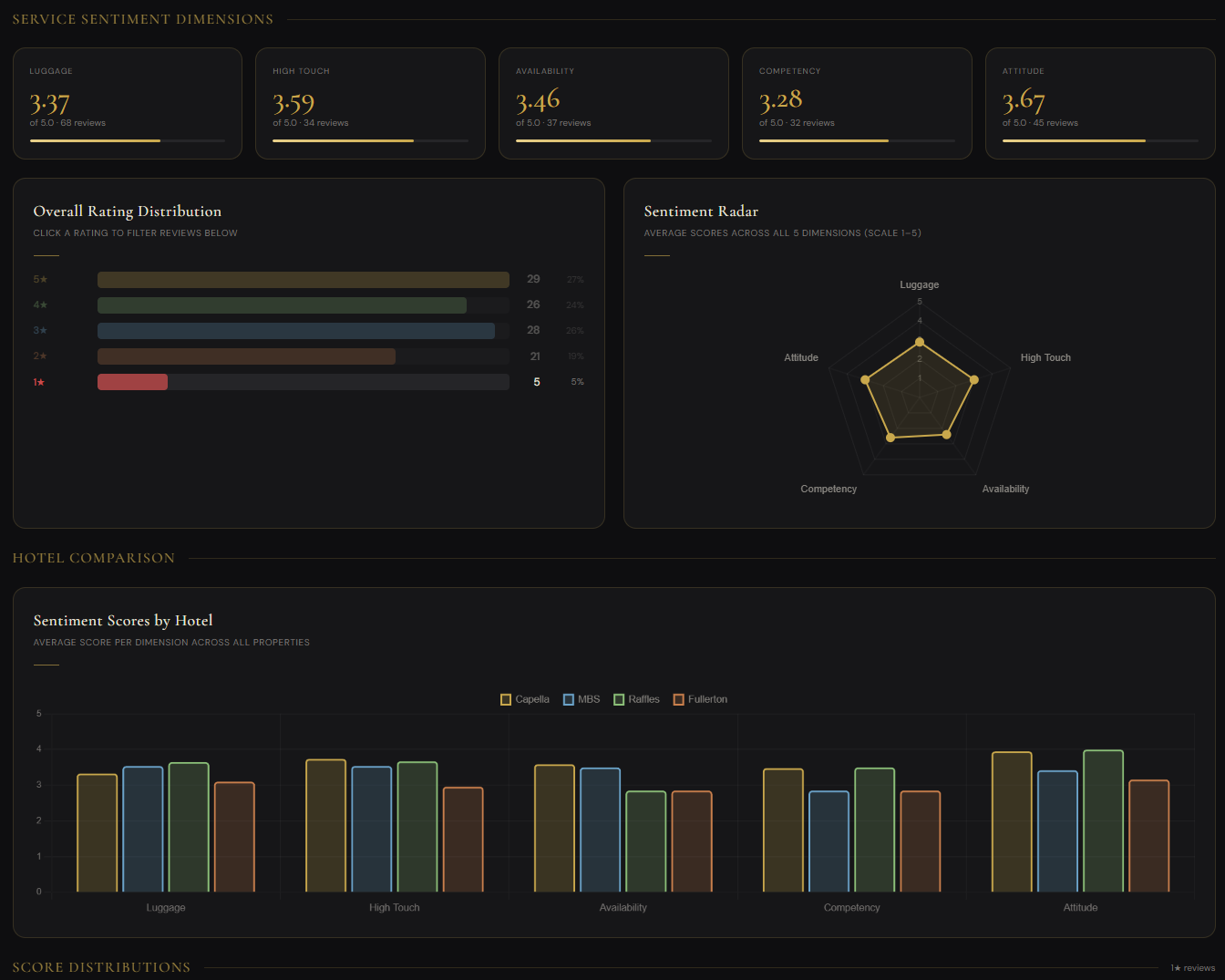Viewport: 1225px width, 980px height.
Task: Click the SCORE DISTRIBUTIONS section header
Action: tap(101, 966)
